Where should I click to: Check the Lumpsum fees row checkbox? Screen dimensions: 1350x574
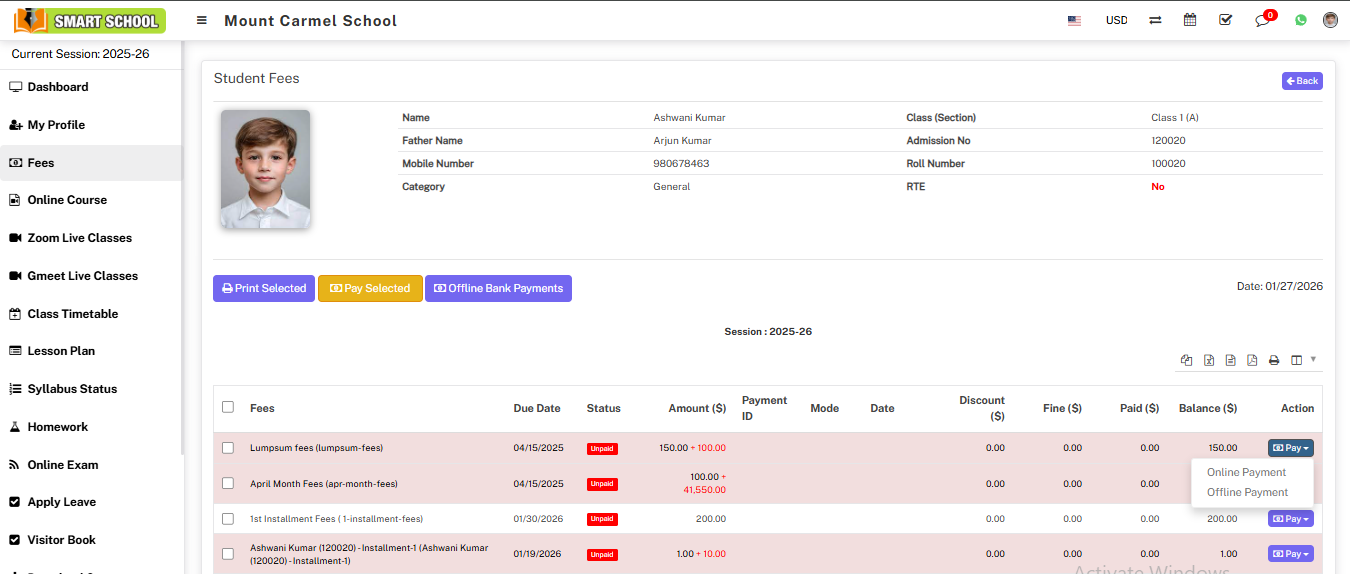tap(228, 448)
